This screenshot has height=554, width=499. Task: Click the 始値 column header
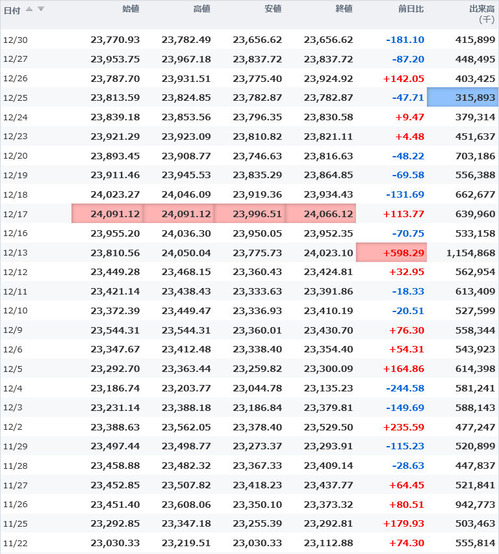click(131, 9)
